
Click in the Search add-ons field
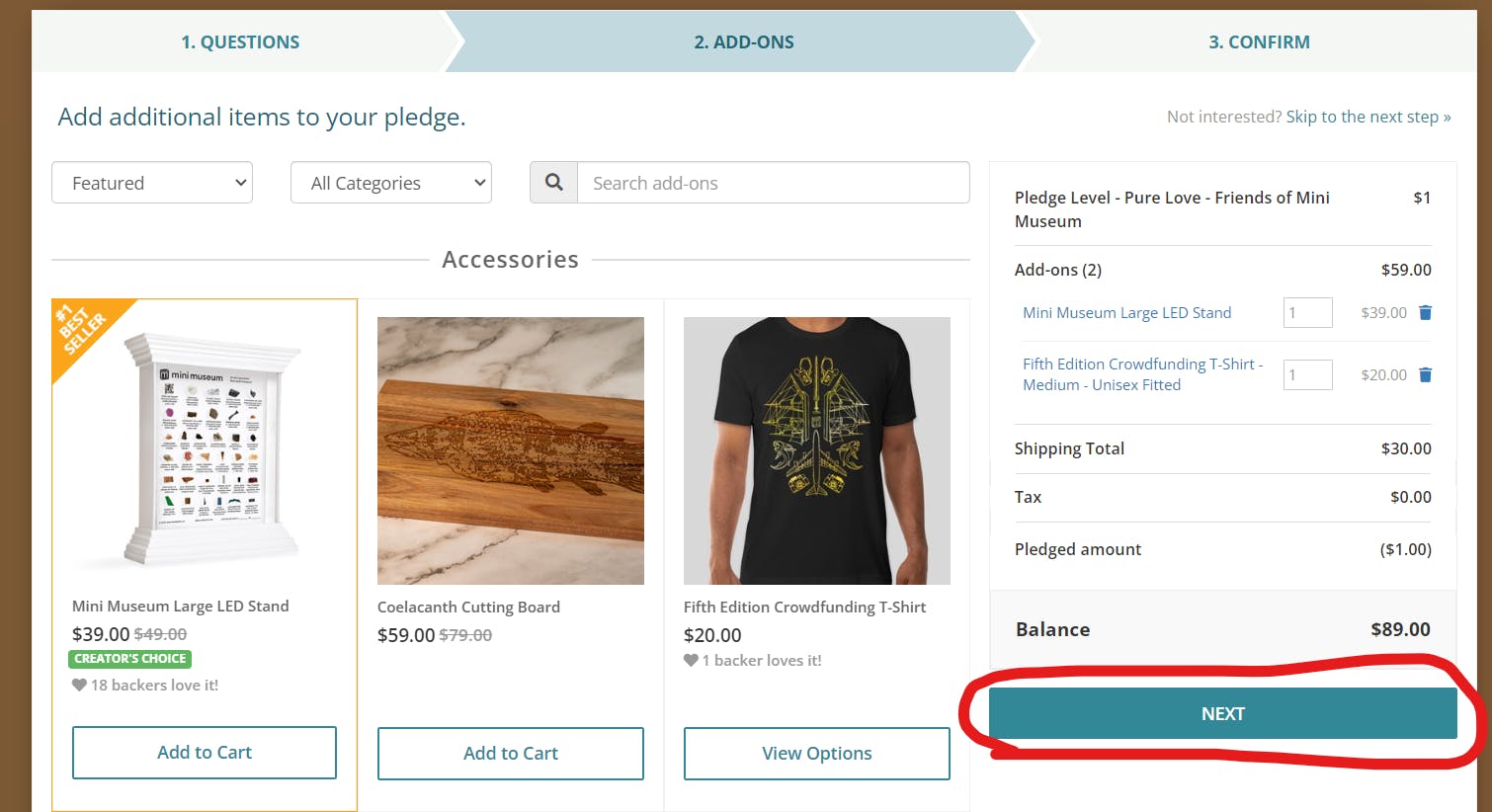pos(773,183)
